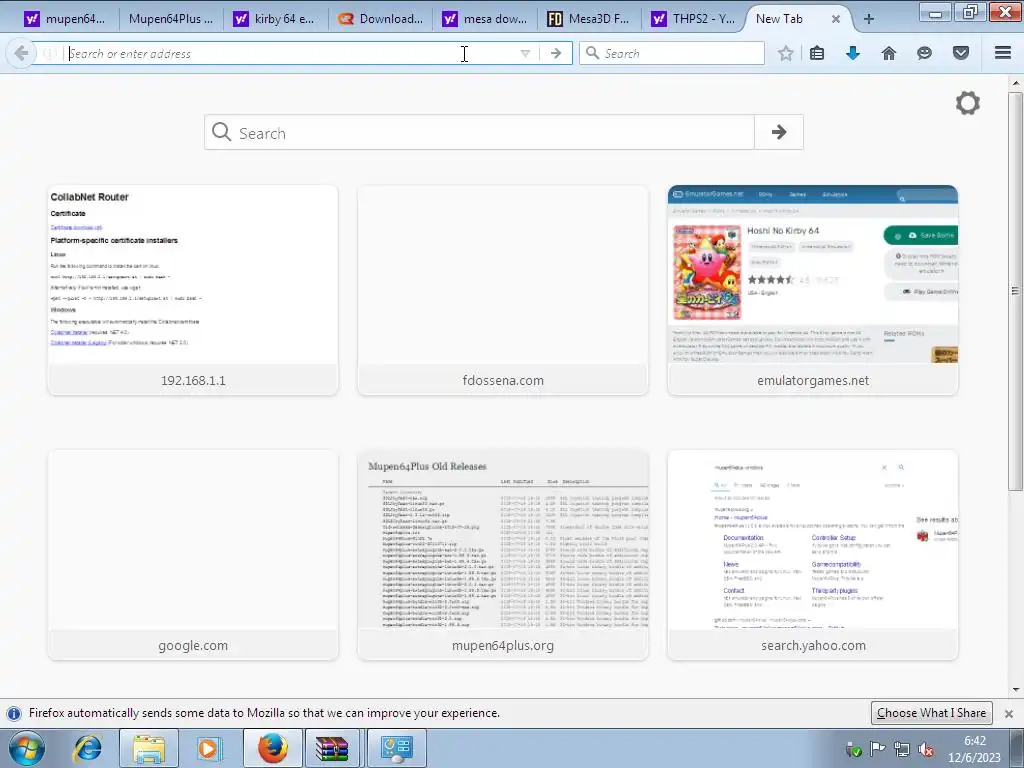Show the address bar history dropdown arrow
This screenshot has height=768, width=1024.
click(x=525, y=54)
